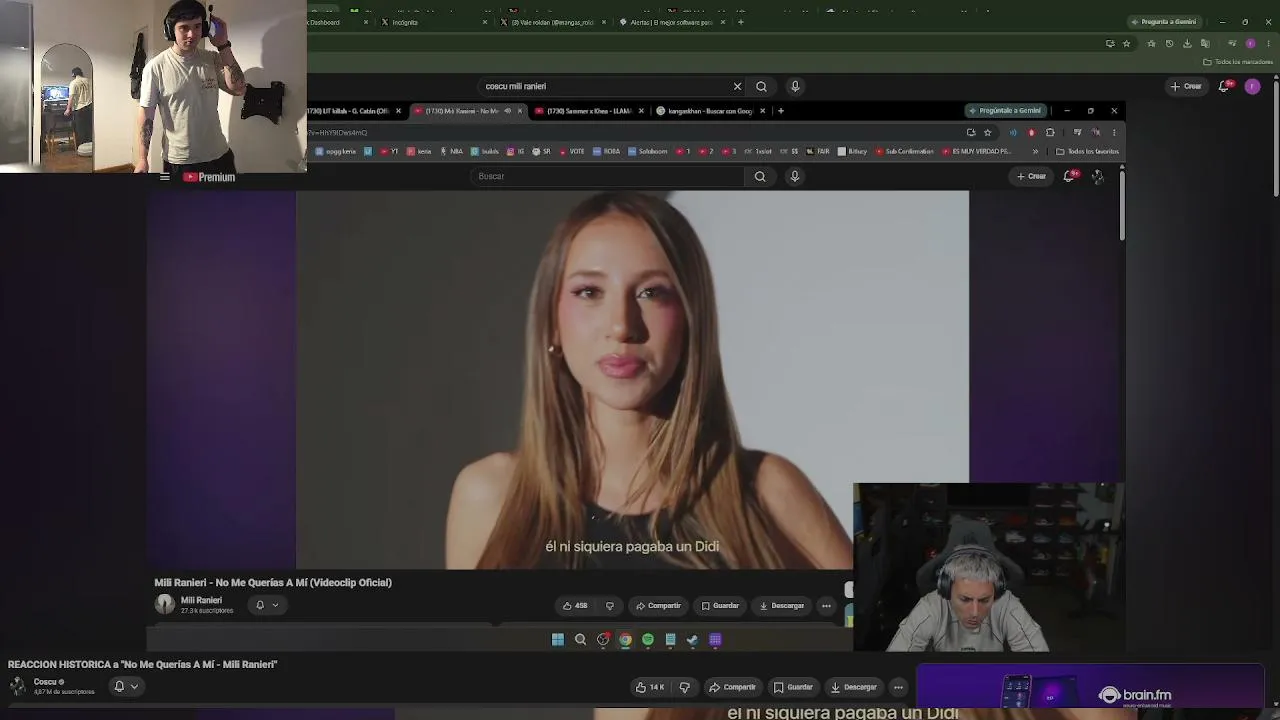Open extensions puzzle icon in inner browser

[x=1050, y=132]
